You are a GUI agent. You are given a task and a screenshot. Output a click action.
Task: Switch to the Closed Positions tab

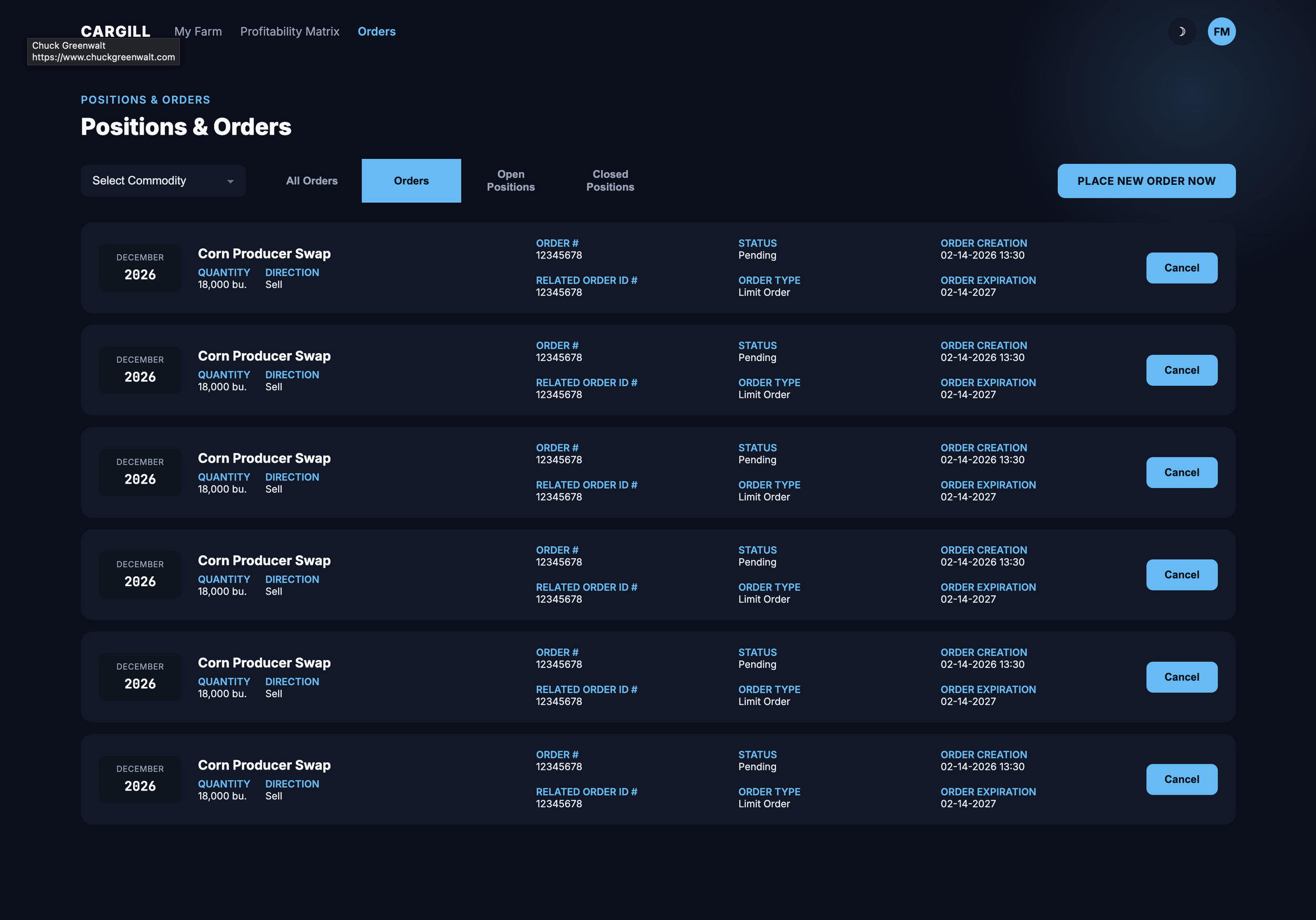610,181
